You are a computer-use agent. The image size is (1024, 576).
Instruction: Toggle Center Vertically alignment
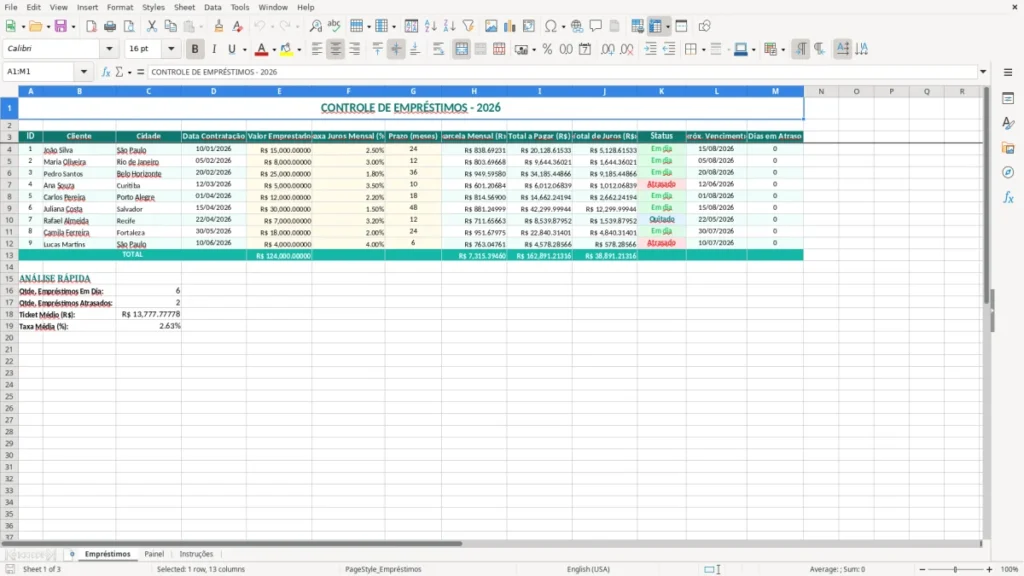click(396, 49)
